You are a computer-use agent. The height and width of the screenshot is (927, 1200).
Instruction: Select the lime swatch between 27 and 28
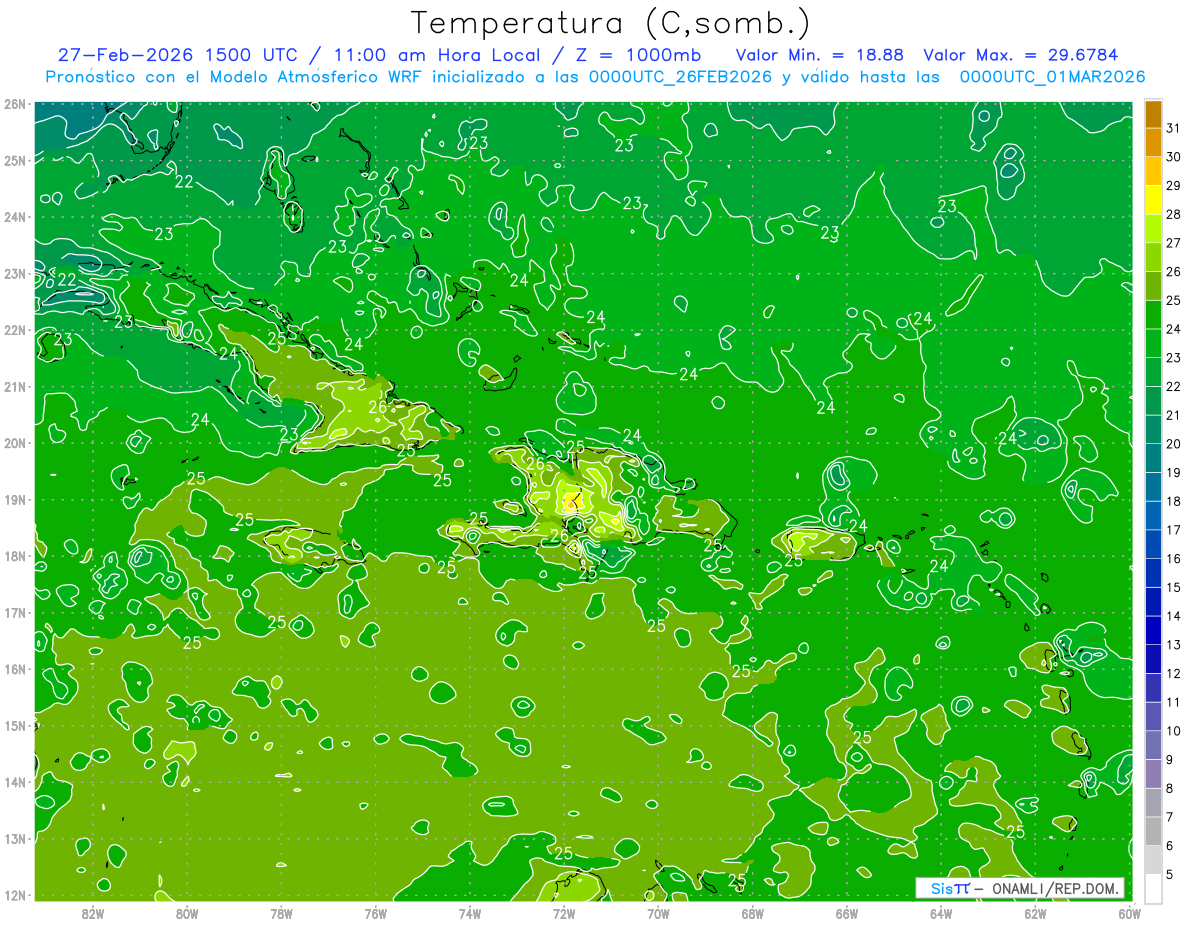pos(1153,229)
